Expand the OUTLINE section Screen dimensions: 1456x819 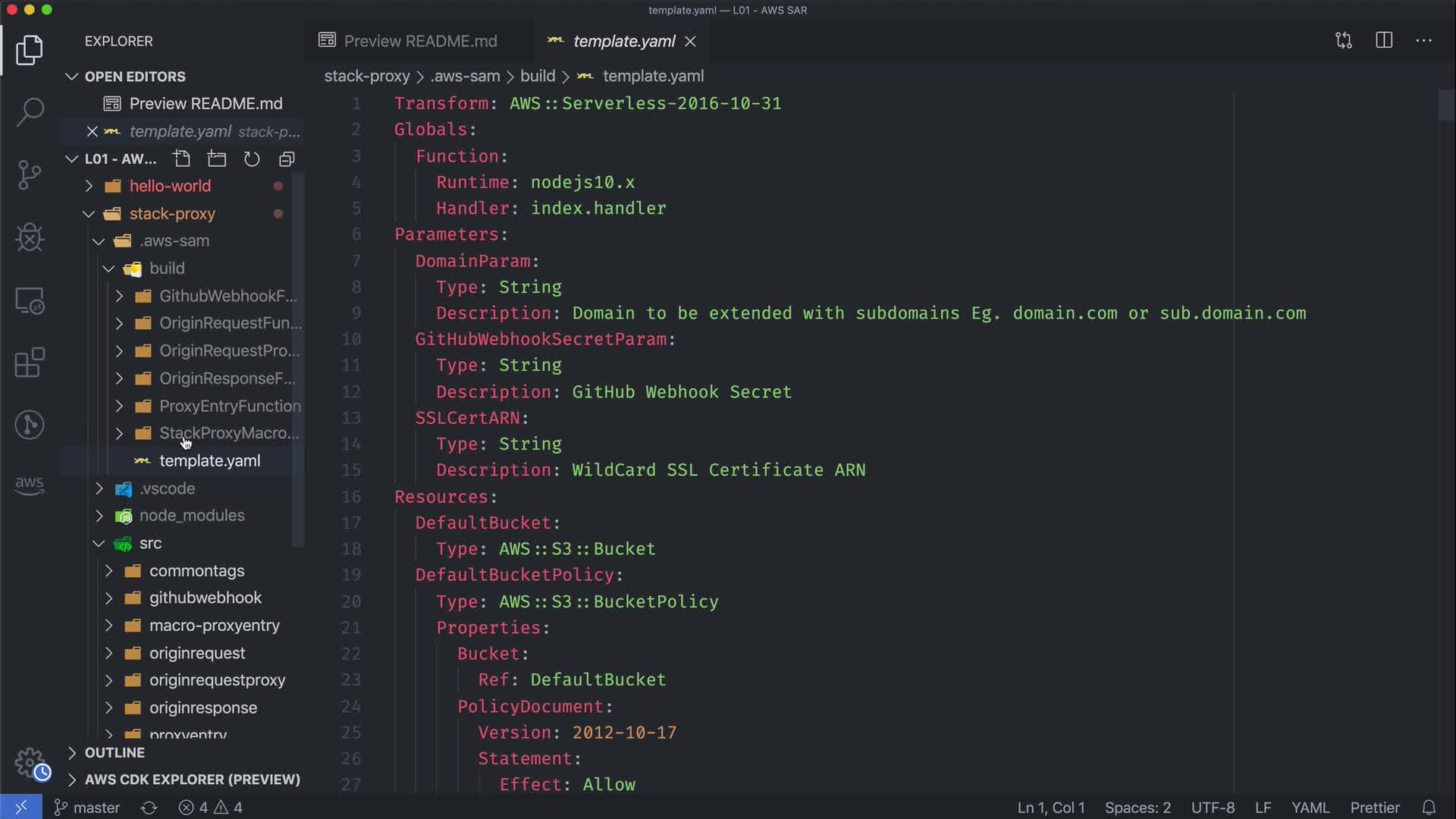tap(115, 752)
